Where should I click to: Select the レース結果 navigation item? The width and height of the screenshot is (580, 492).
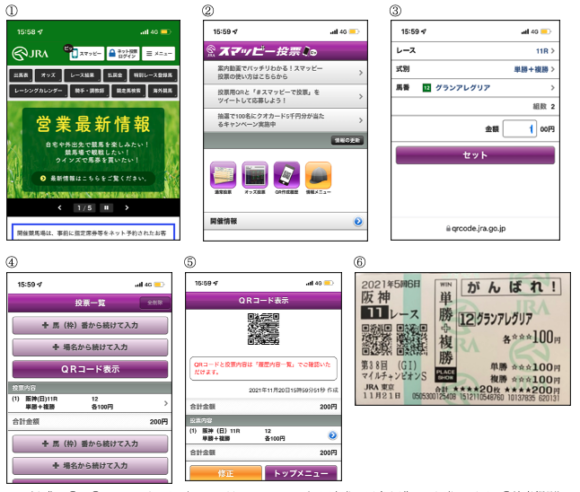(x=82, y=75)
